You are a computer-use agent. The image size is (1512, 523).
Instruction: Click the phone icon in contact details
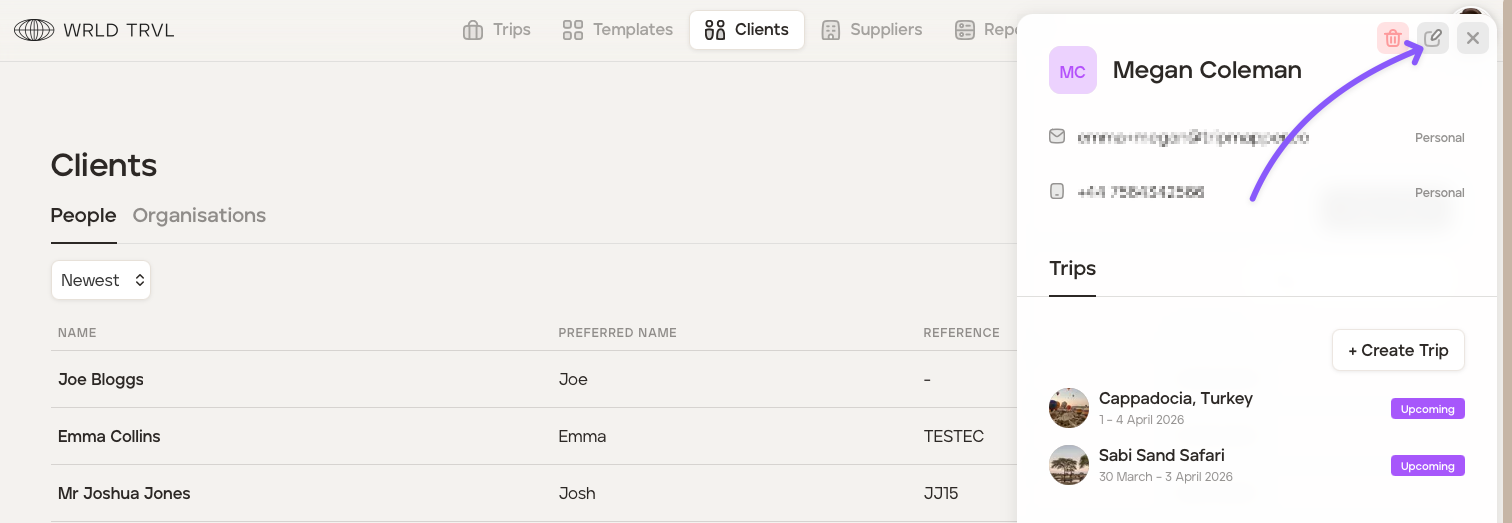coord(1057,191)
